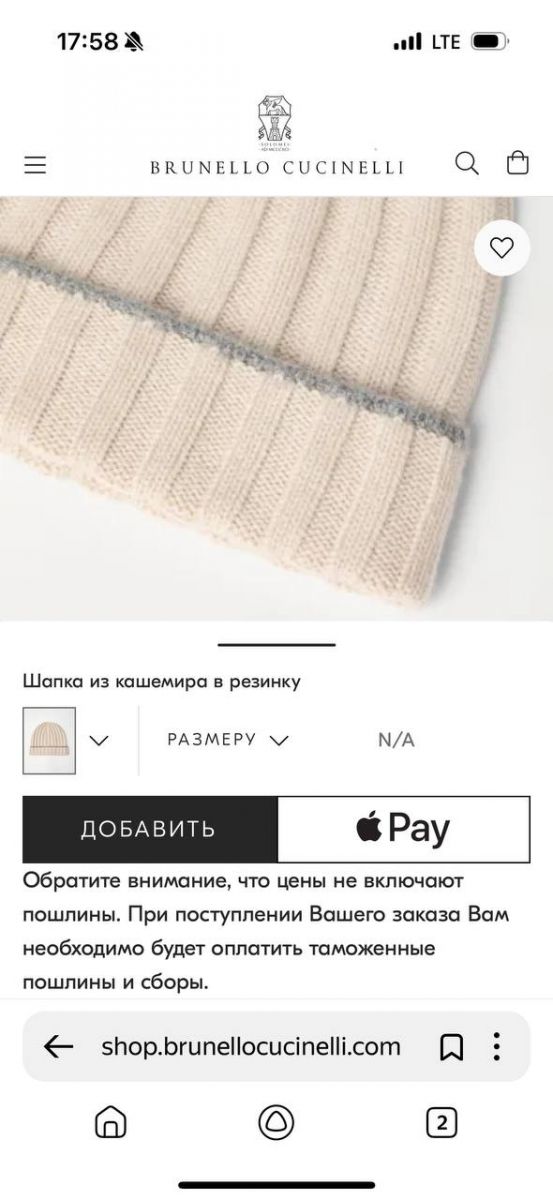
Task: Expand the color chevron dropdown
Action: coord(99,741)
